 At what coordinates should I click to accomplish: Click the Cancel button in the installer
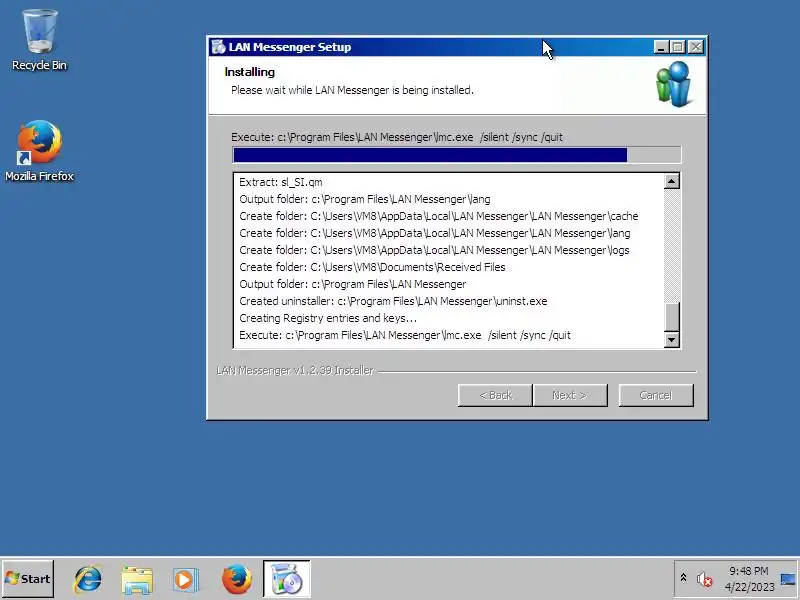point(656,395)
